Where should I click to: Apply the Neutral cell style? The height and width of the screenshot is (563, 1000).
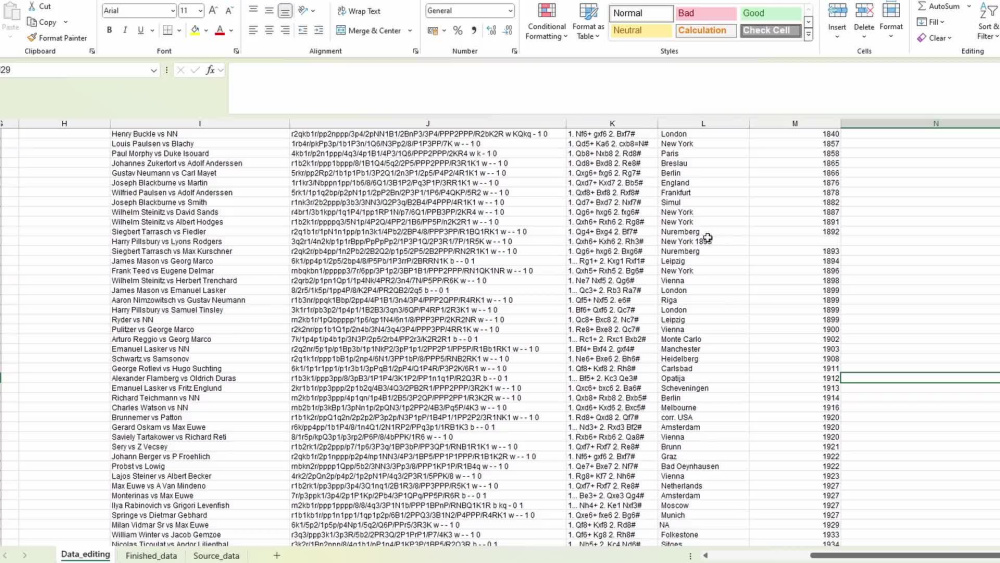click(x=641, y=31)
